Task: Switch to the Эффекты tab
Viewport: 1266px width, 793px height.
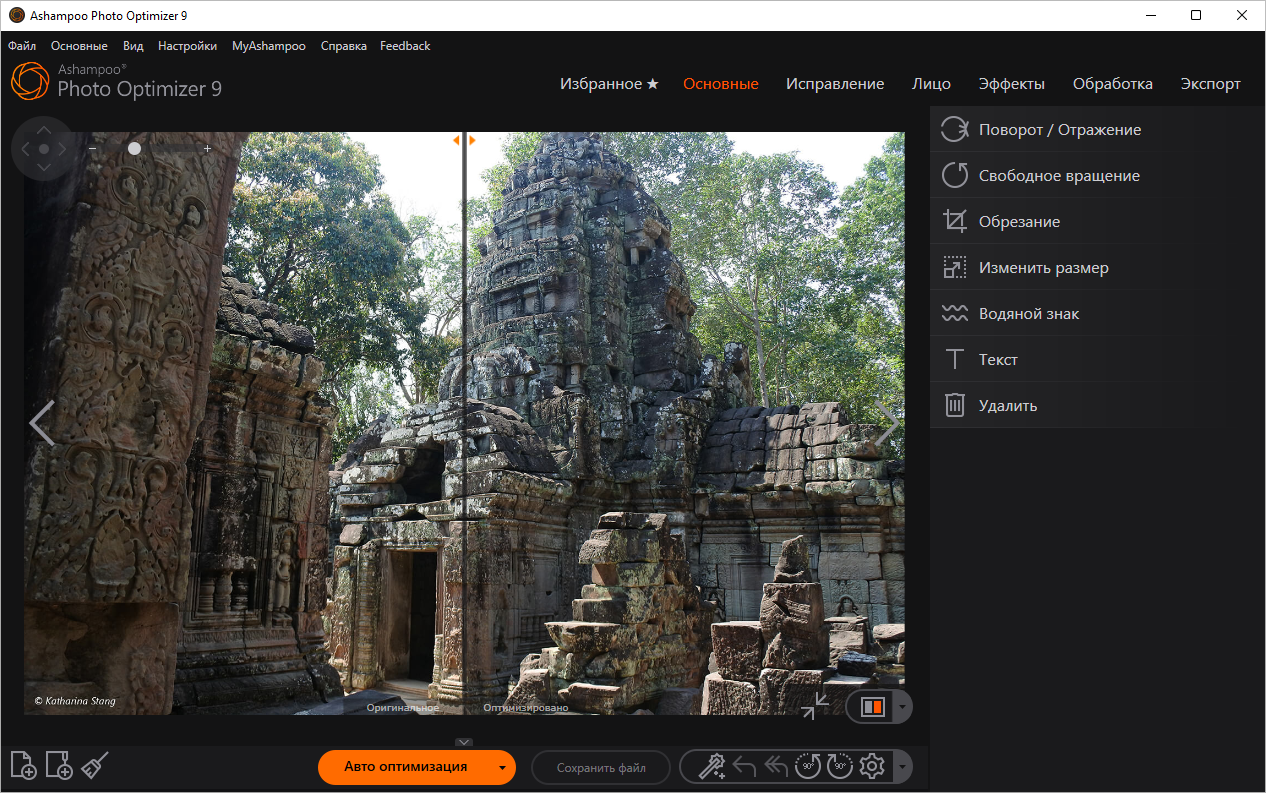Action: coord(1012,84)
